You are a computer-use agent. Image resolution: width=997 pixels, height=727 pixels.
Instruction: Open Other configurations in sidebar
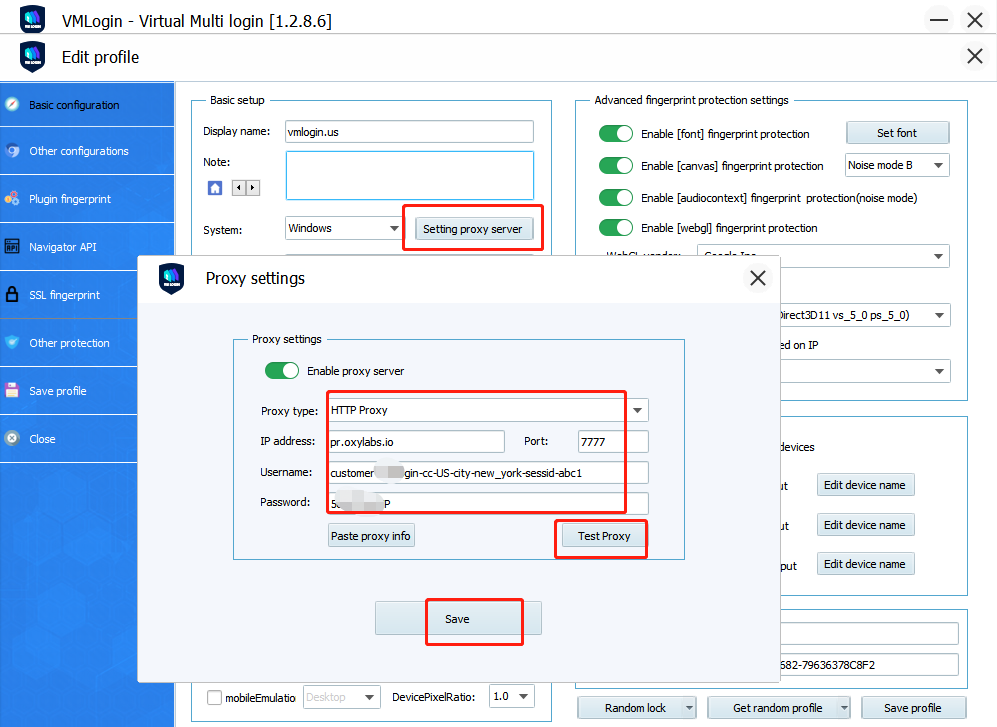pos(86,151)
